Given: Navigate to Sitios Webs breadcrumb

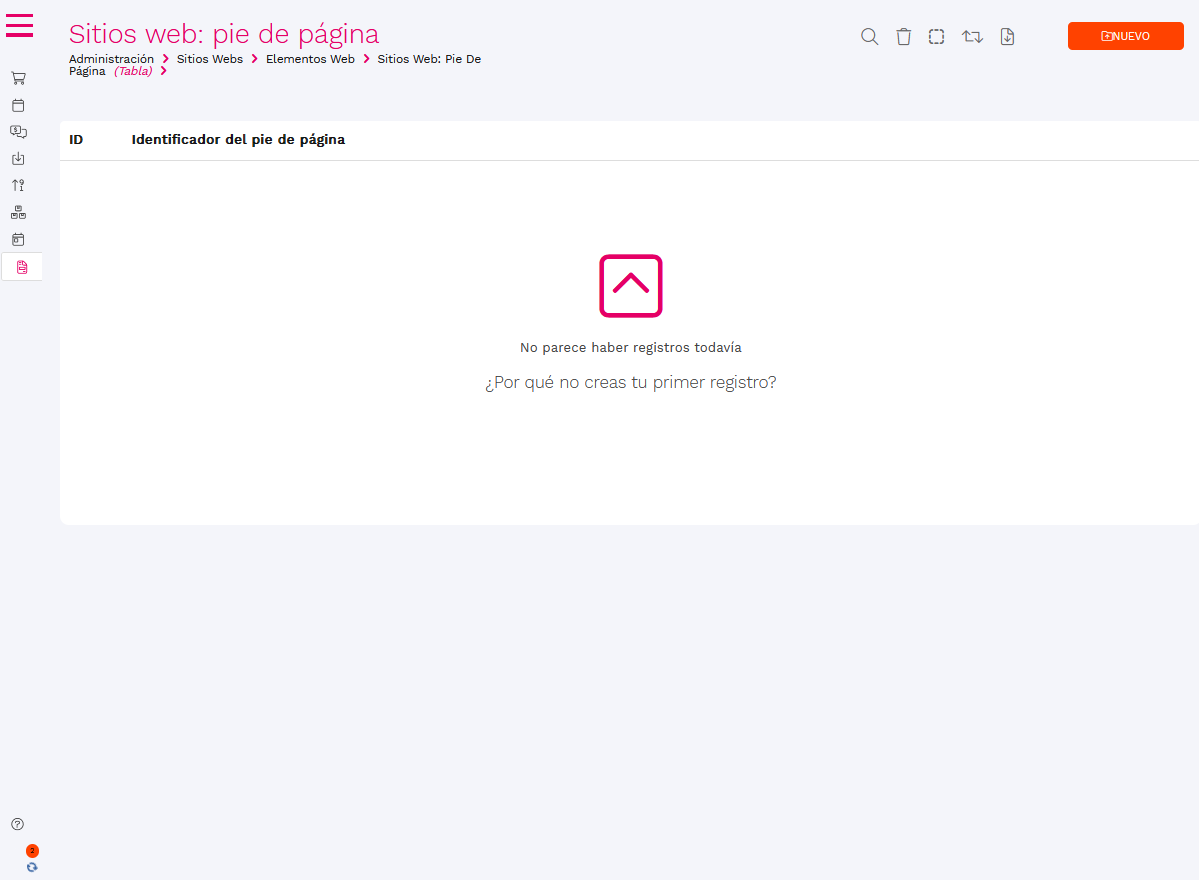Looking at the screenshot, I should click(210, 59).
